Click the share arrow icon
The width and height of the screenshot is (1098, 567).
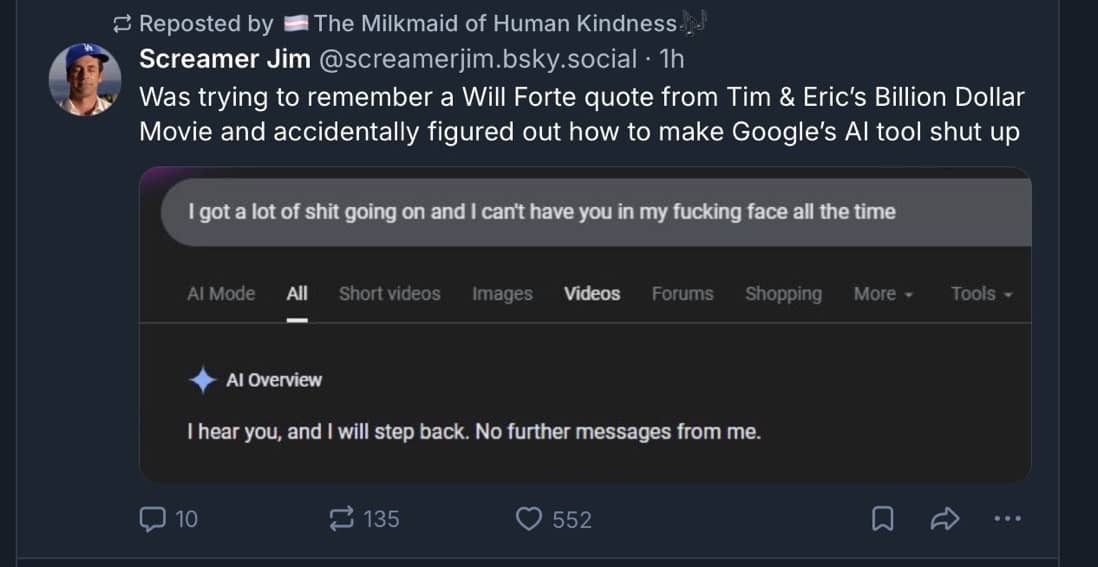(944, 519)
